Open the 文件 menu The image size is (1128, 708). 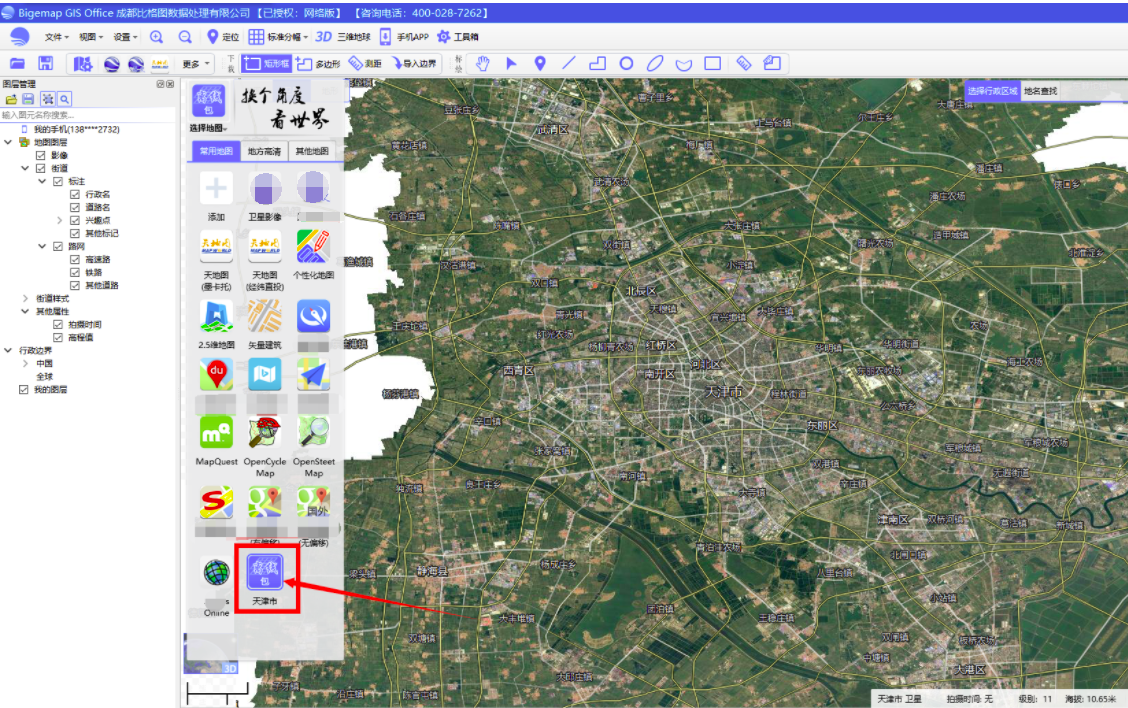[x=56, y=37]
